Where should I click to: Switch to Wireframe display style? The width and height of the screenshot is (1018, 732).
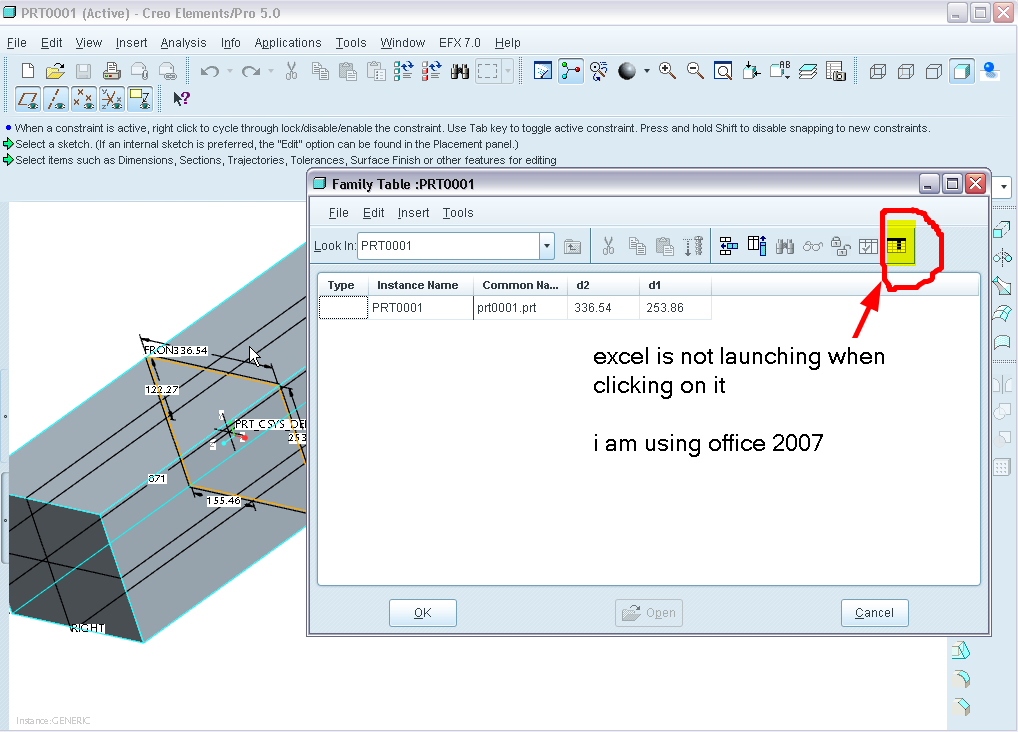coord(878,71)
